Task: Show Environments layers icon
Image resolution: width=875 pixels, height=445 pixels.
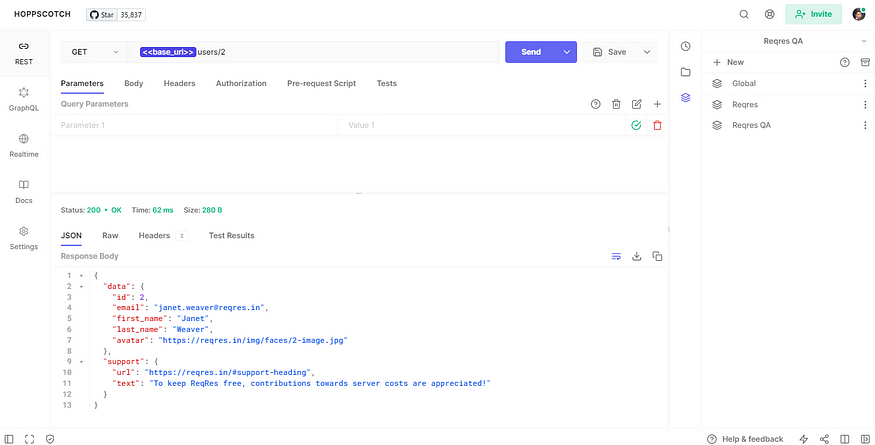Action: tap(685, 98)
